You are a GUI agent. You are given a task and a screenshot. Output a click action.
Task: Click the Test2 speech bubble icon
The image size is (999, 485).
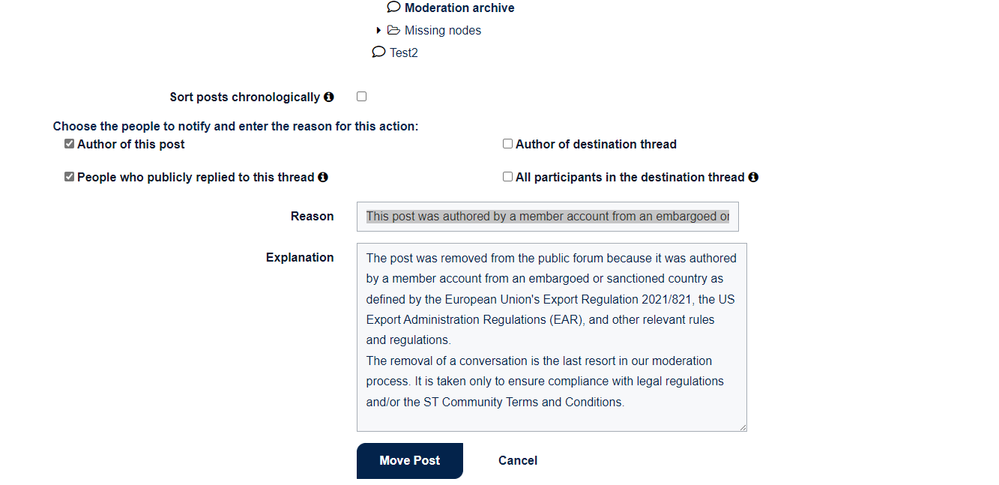pos(378,52)
